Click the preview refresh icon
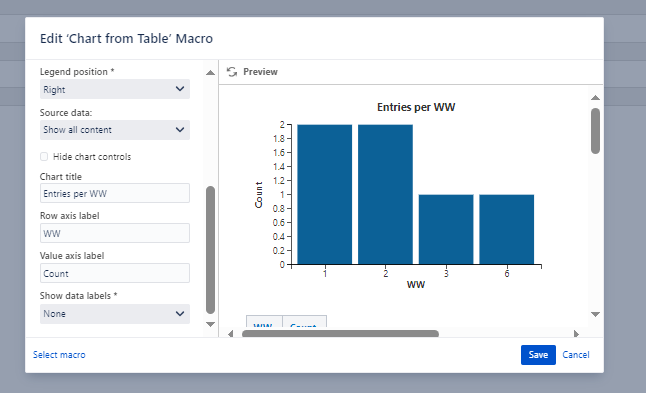This screenshot has width=646, height=393. (232, 72)
